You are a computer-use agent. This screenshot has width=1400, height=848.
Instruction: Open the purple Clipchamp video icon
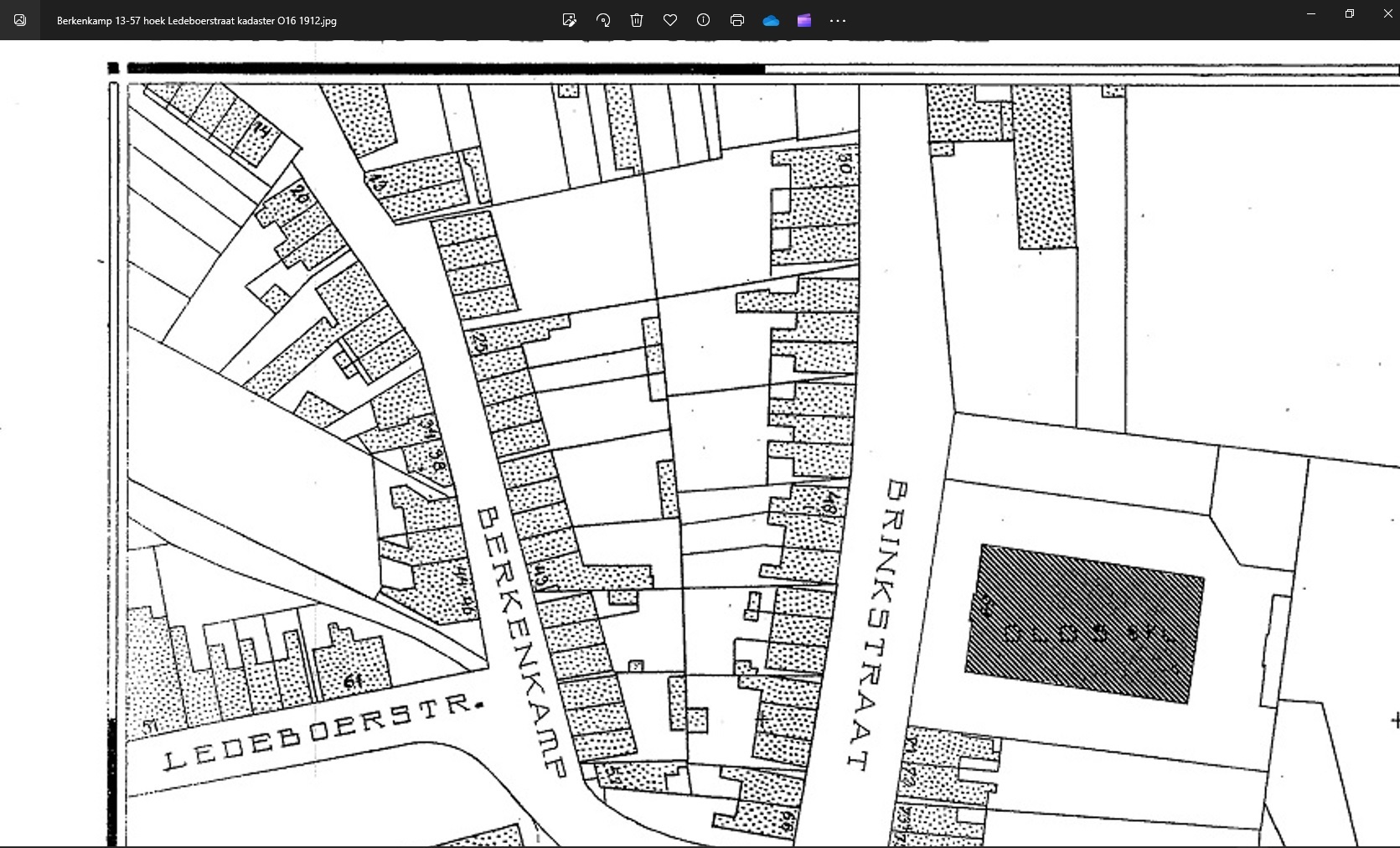[804, 20]
